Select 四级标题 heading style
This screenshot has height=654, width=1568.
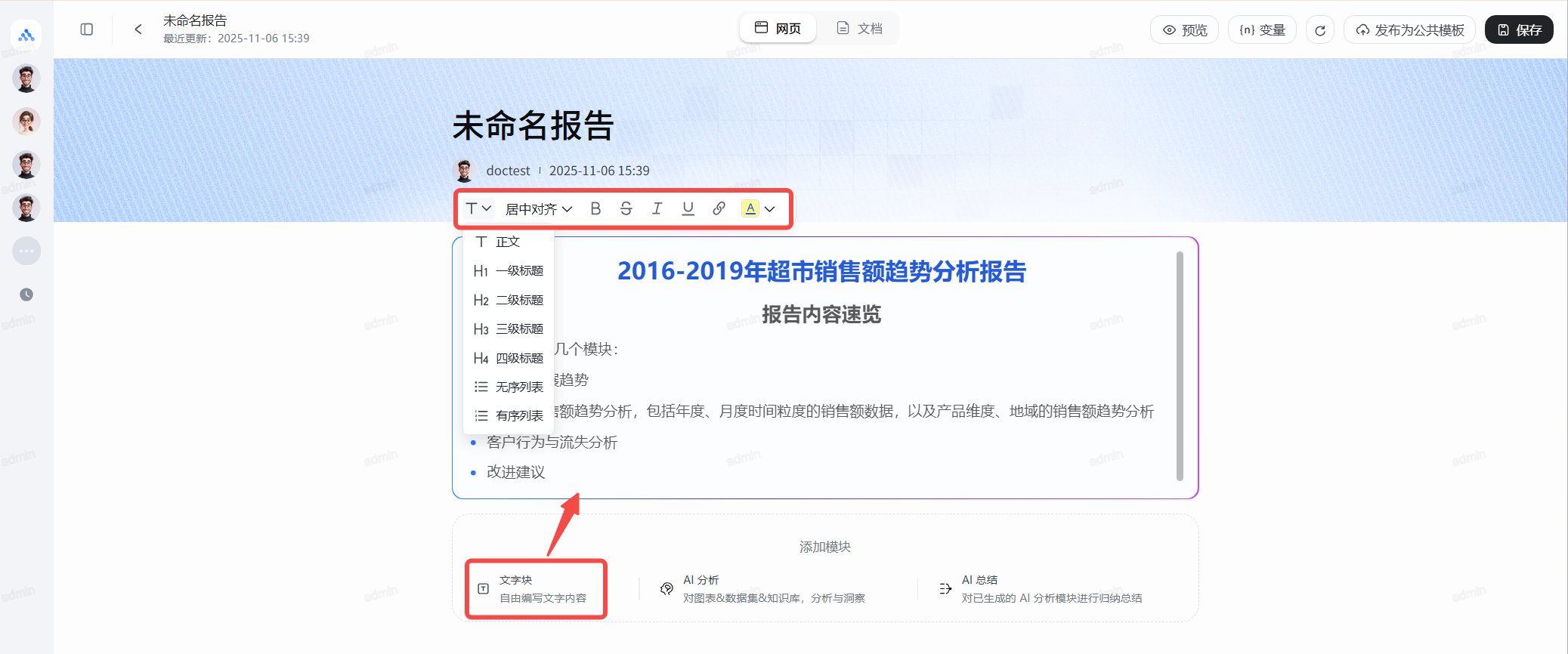[x=509, y=358]
